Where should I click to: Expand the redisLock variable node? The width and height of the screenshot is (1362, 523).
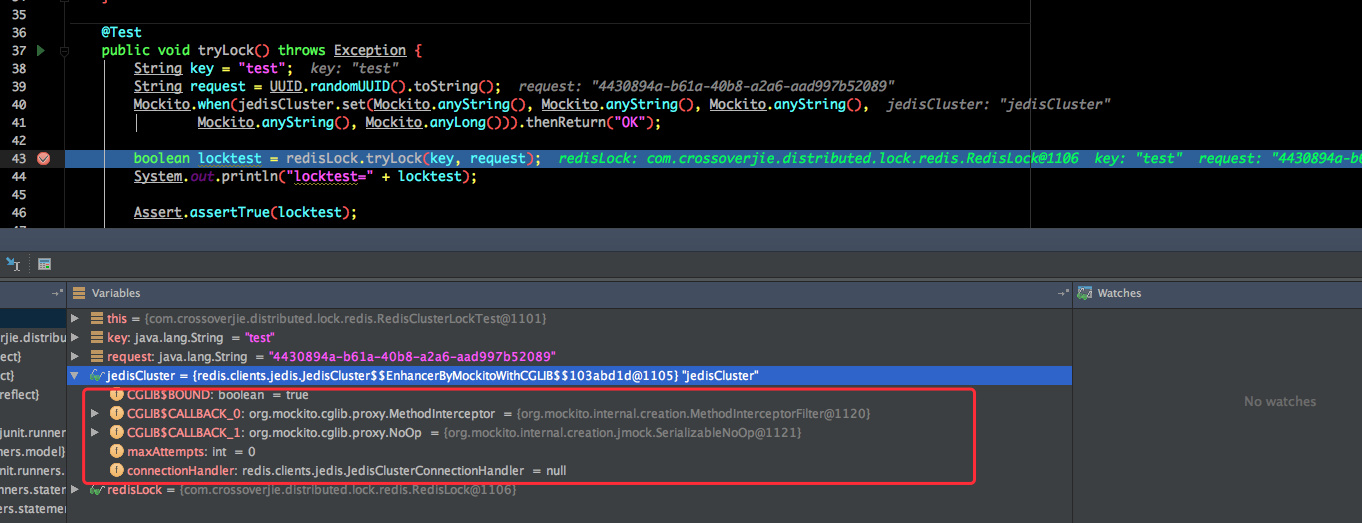click(75, 489)
